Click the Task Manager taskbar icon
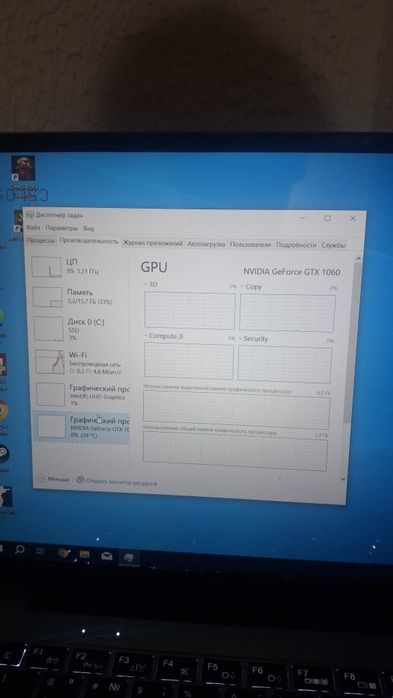This screenshot has height=698, width=393. (128, 556)
